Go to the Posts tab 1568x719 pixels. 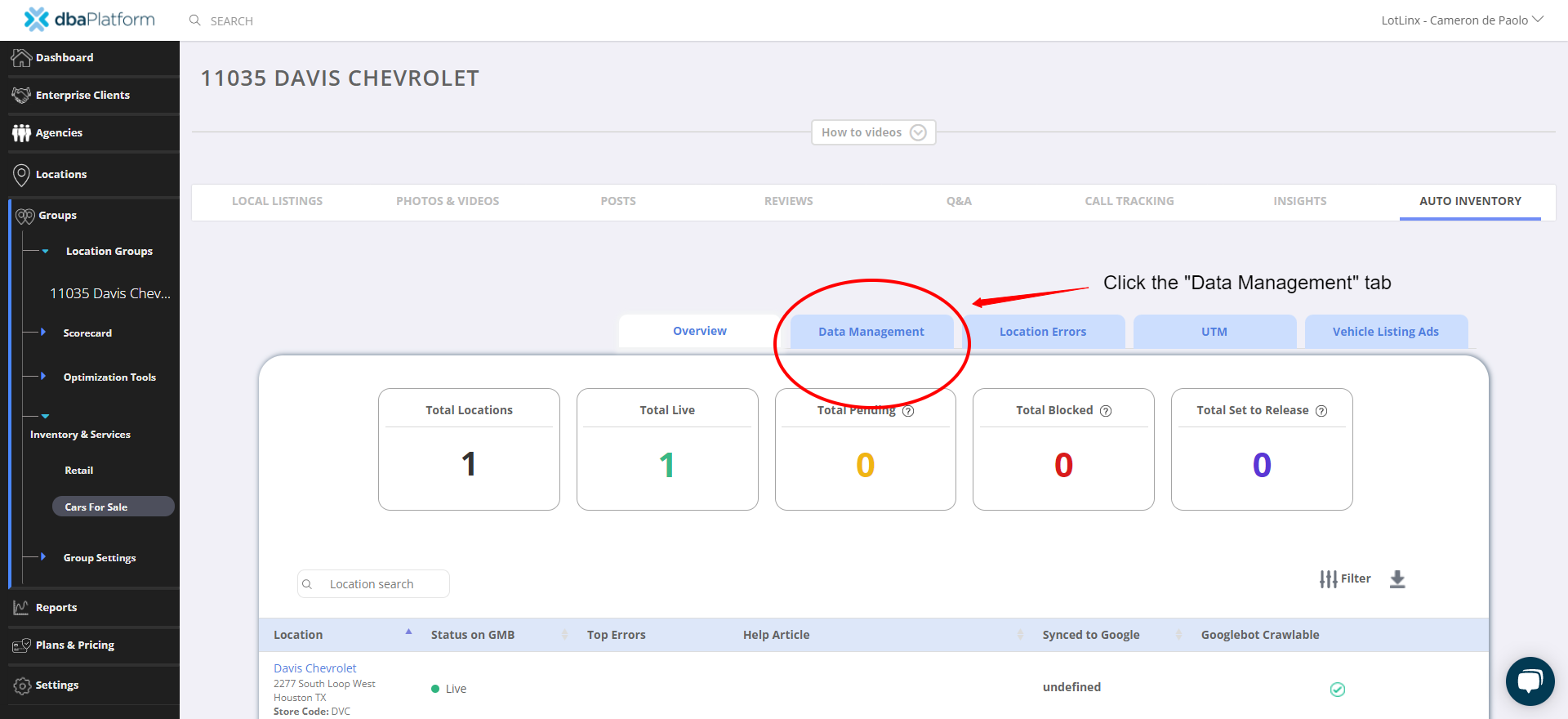618,201
